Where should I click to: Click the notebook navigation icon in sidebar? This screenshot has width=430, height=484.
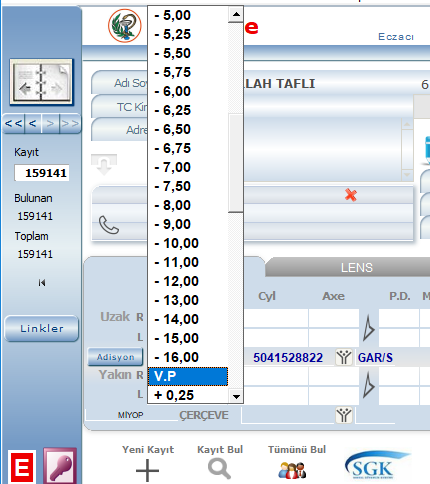[41, 82]
